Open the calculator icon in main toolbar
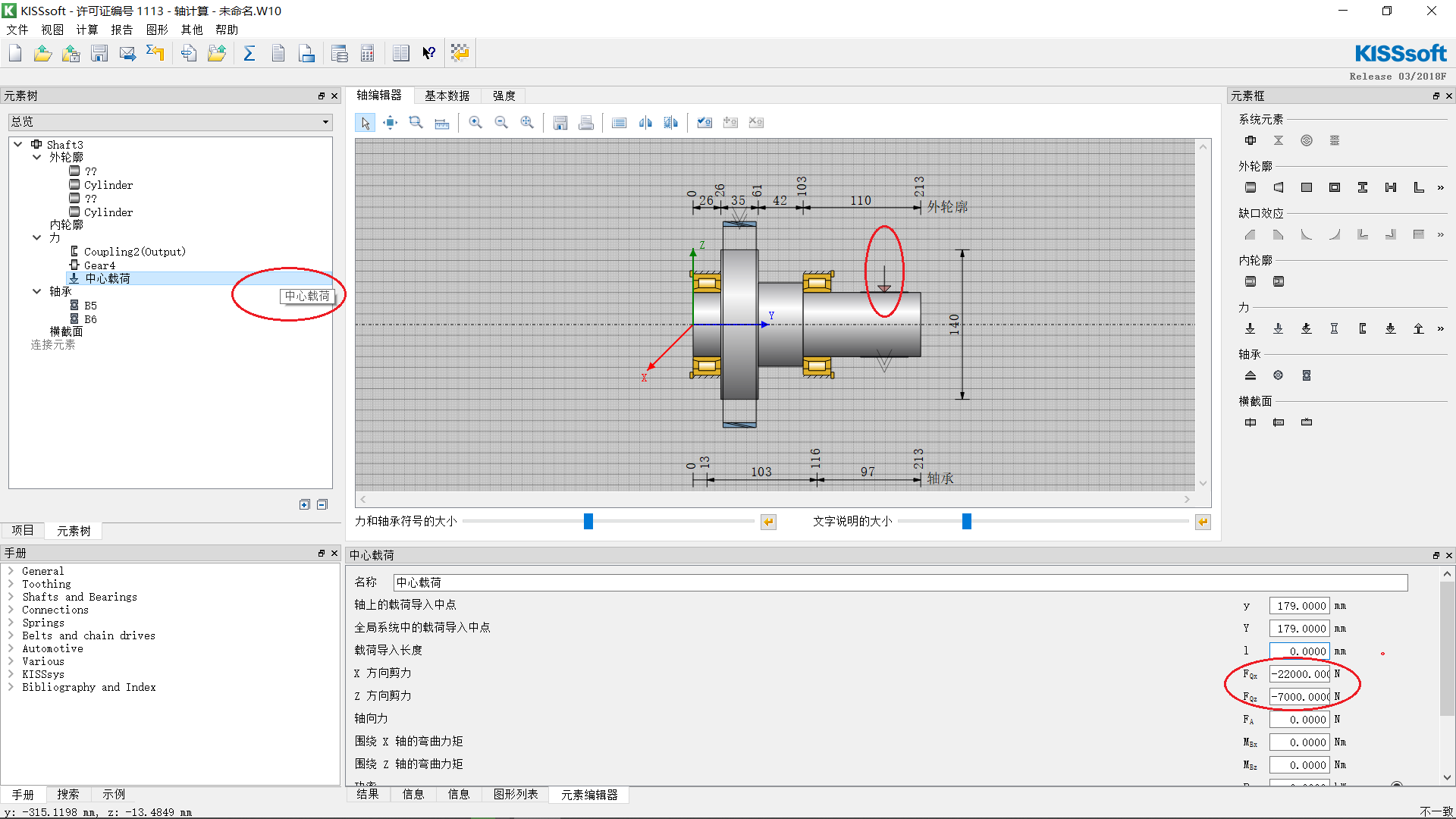Screen dimensions: 1456x819 (x=368, y=53)
